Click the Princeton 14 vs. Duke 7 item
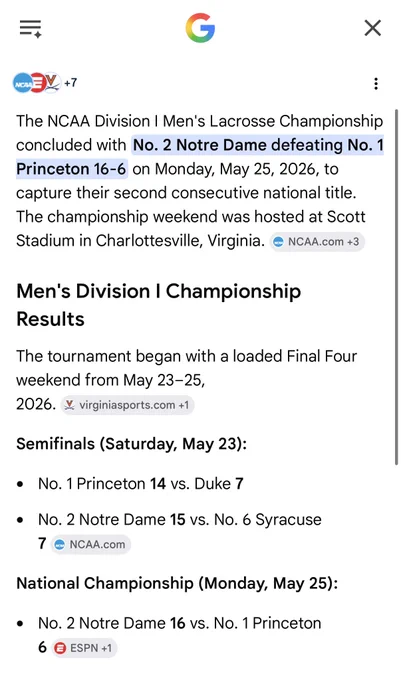 pyautogui.click(x=140, y=484)
